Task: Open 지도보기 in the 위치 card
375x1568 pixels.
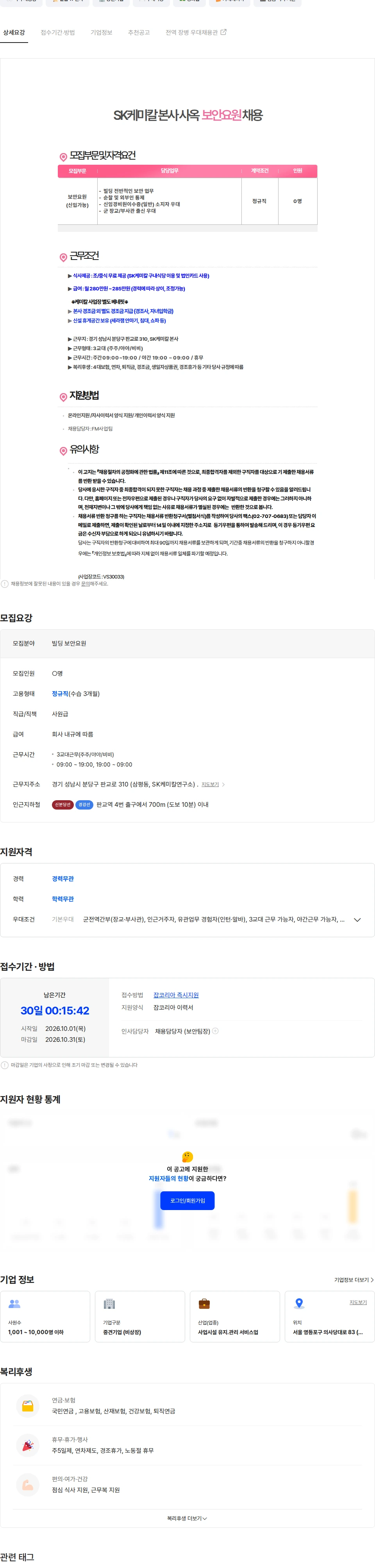Action: click(358, 1303)
